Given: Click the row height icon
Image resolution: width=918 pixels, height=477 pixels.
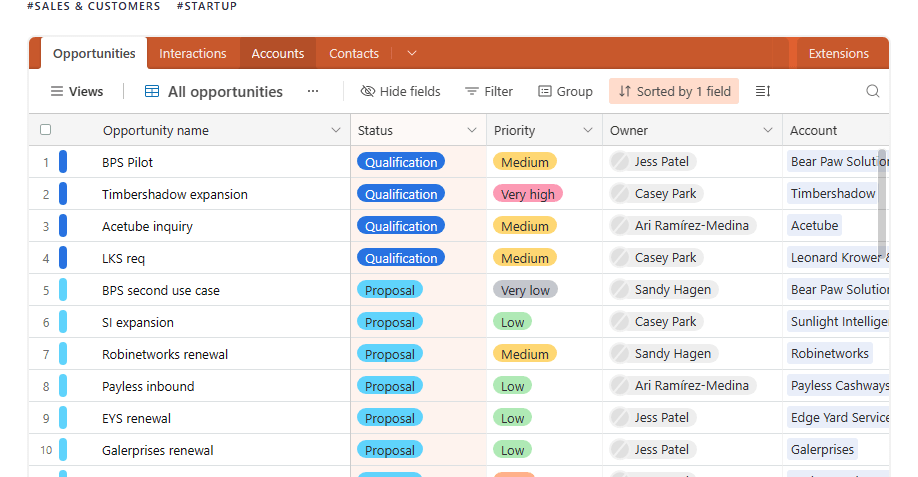Looking at the screenshot, I should pos(763,91).
